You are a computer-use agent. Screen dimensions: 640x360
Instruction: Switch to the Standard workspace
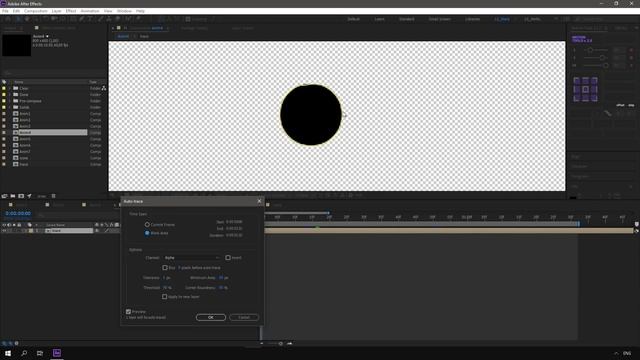point(407,19)
